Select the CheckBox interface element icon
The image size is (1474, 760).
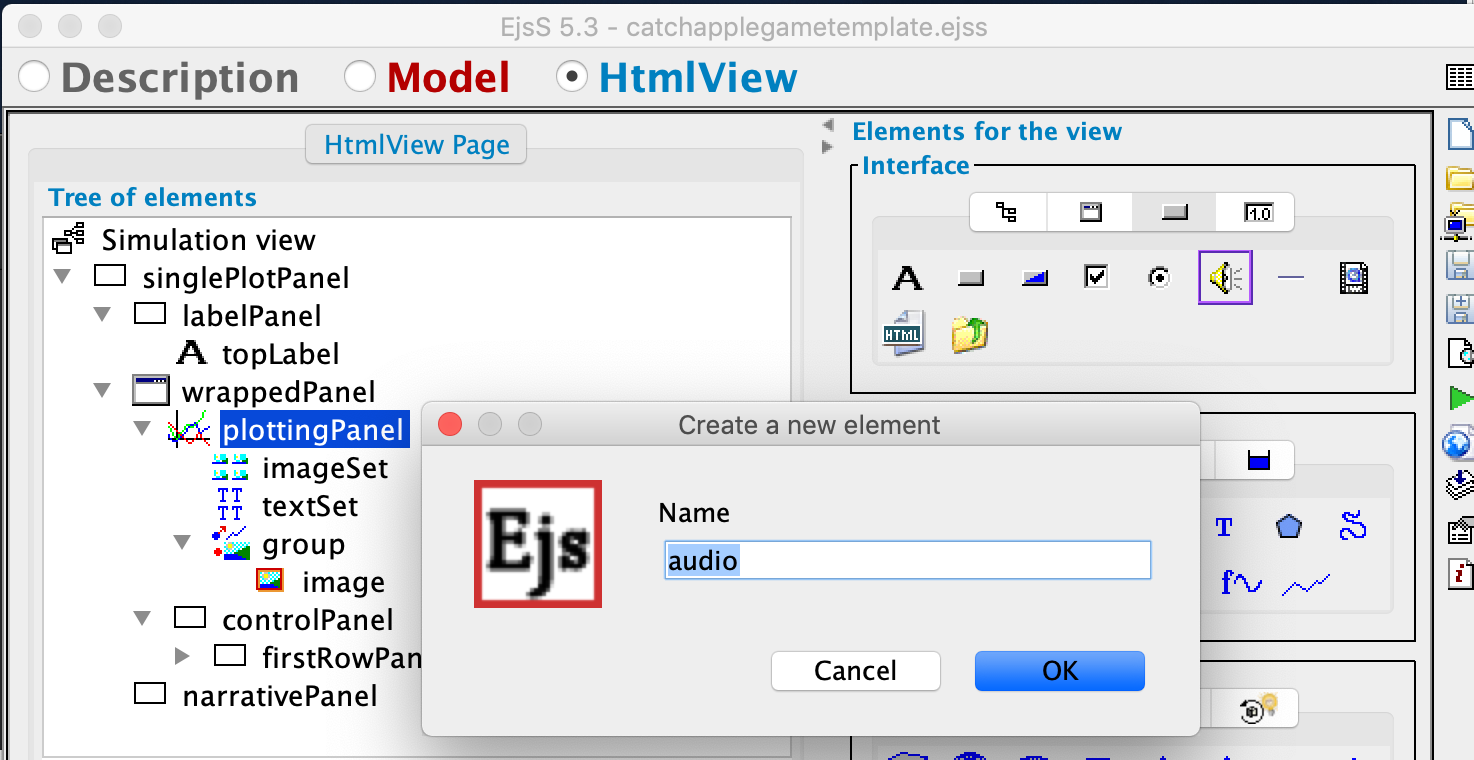pyautogui.click(x=1097, y=277)
